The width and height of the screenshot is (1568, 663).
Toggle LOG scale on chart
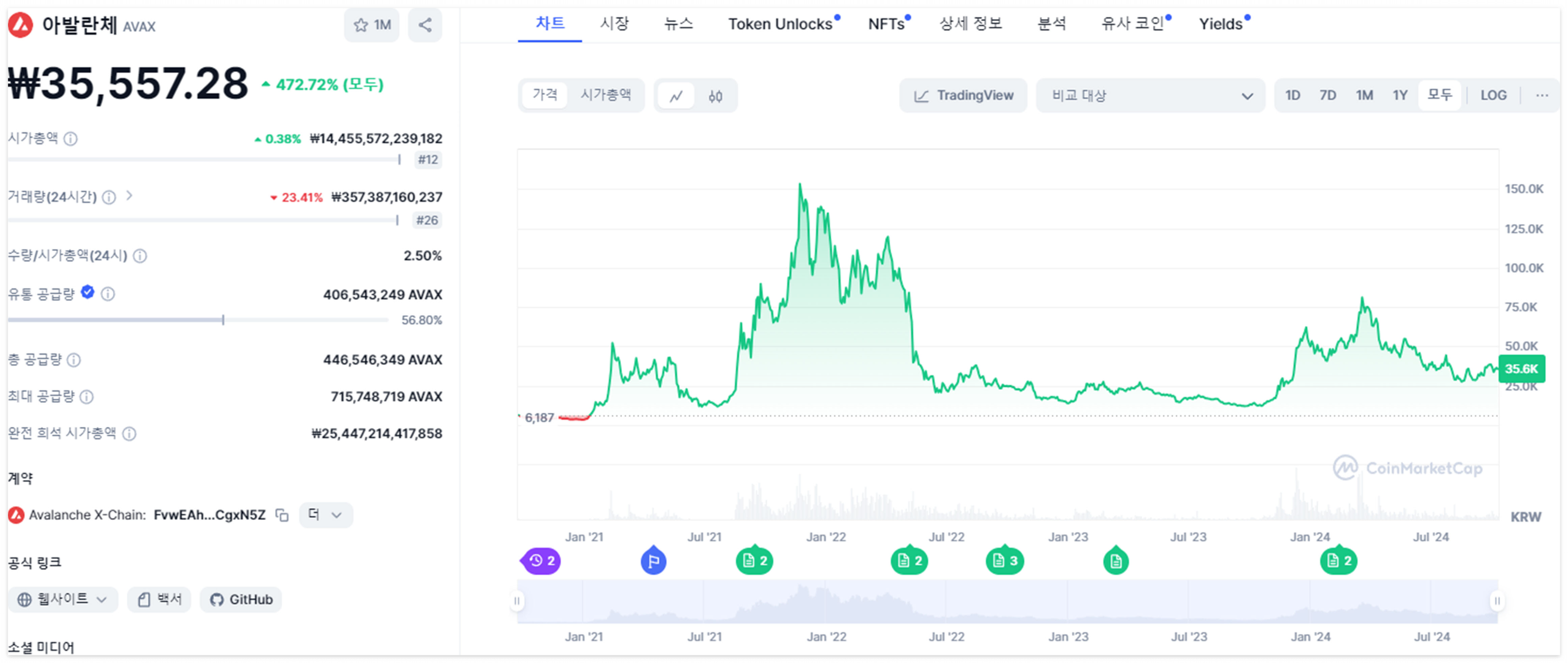[x=1493, y=96]
